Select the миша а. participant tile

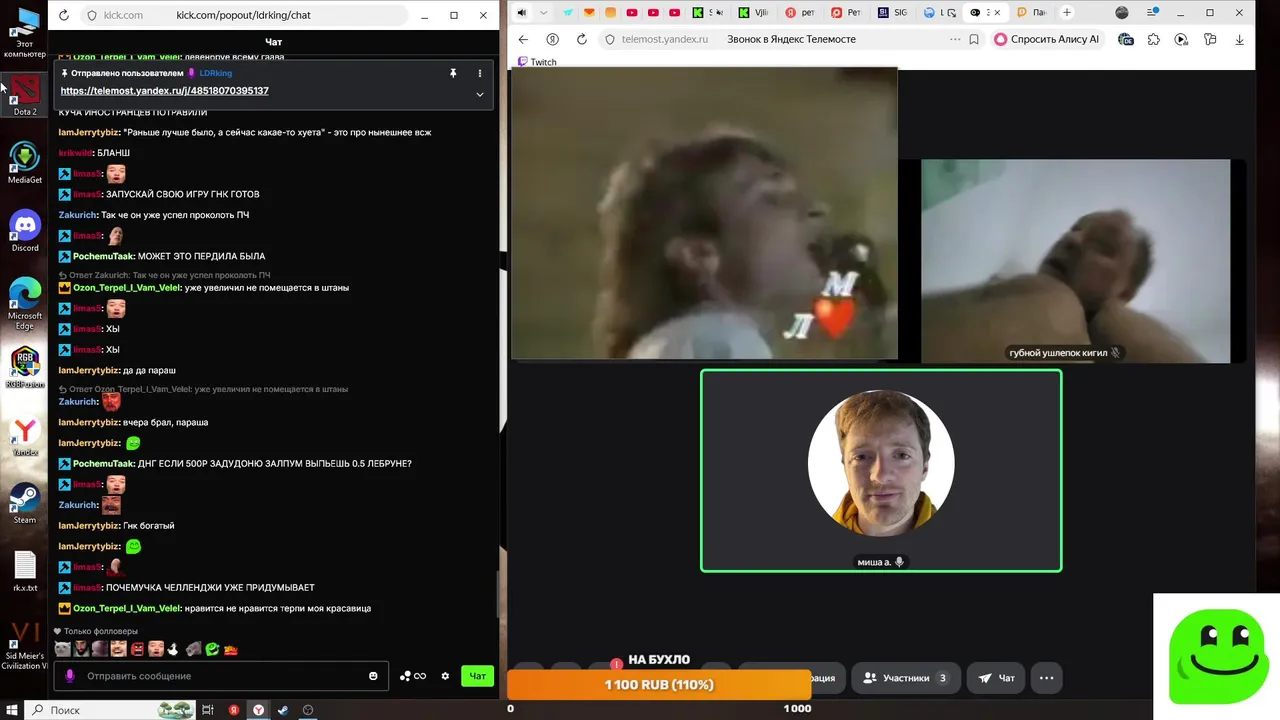pyautogui.click(x=881, y=471)
